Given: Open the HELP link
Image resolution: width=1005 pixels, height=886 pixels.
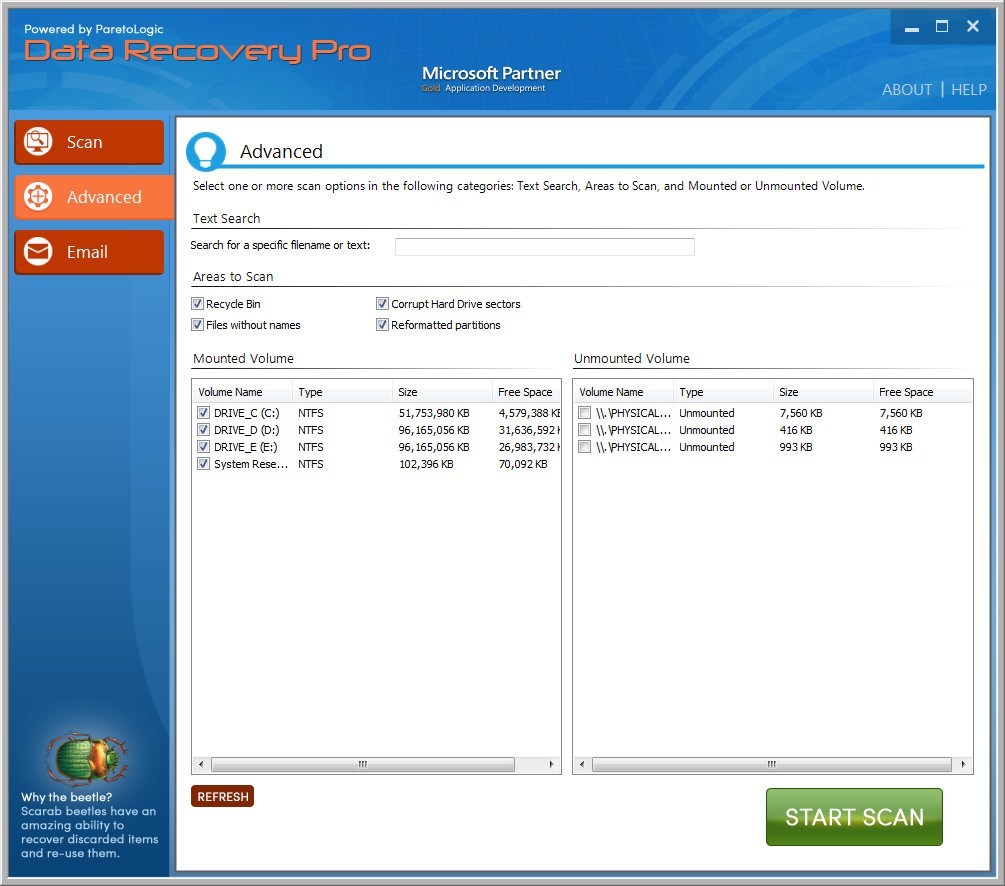Looking at the screenshot, I should (968, 90).
